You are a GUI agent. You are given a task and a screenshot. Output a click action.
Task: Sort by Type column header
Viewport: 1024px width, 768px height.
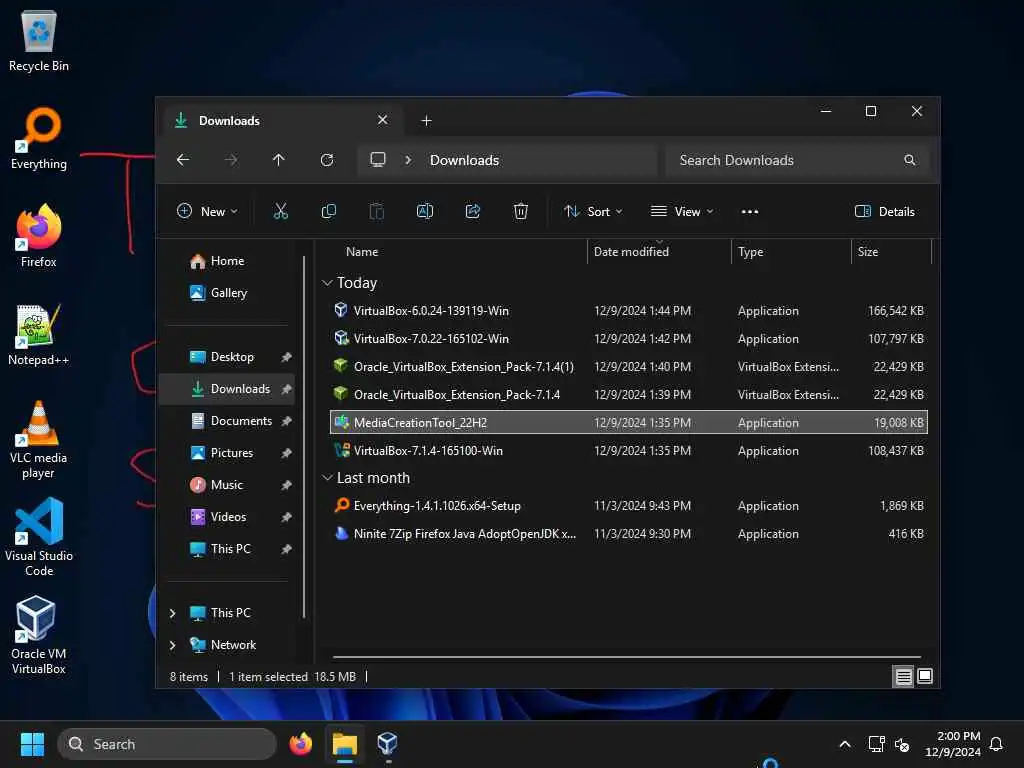click(750, 251)
